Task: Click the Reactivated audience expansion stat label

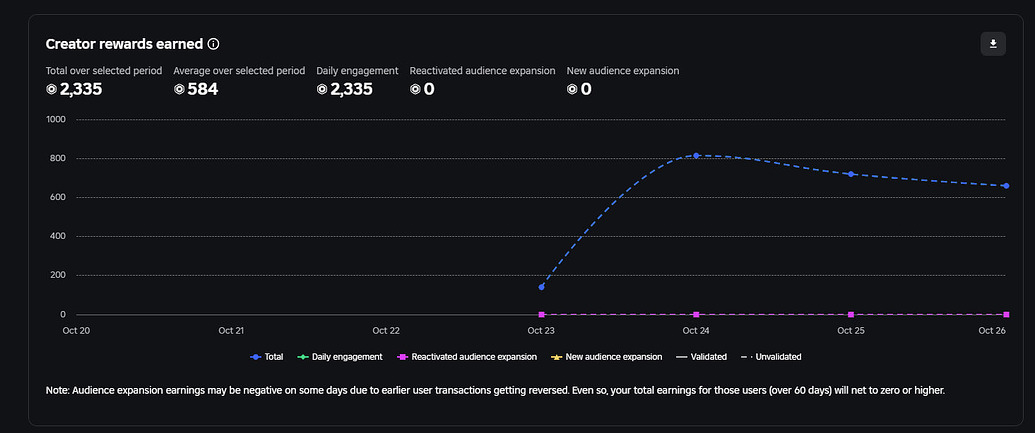Action: (483, 71)
